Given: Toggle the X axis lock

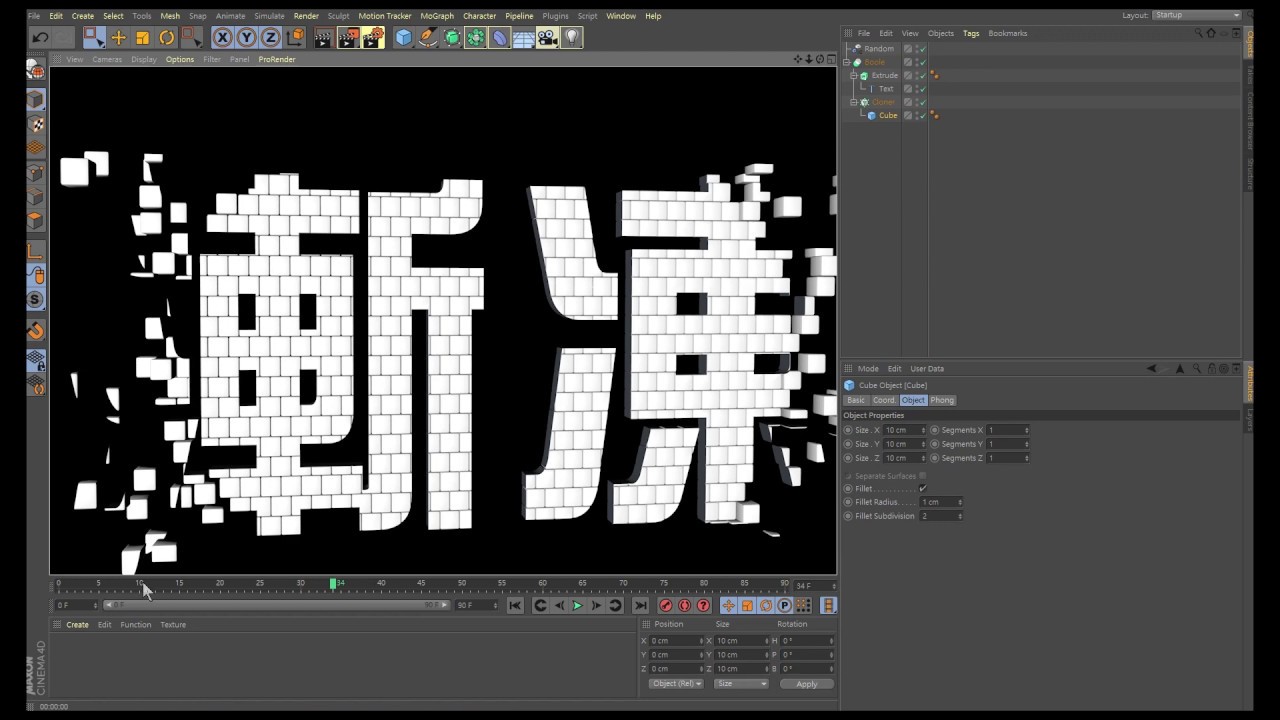Looking at the screenshot, I should pos(222,38).
